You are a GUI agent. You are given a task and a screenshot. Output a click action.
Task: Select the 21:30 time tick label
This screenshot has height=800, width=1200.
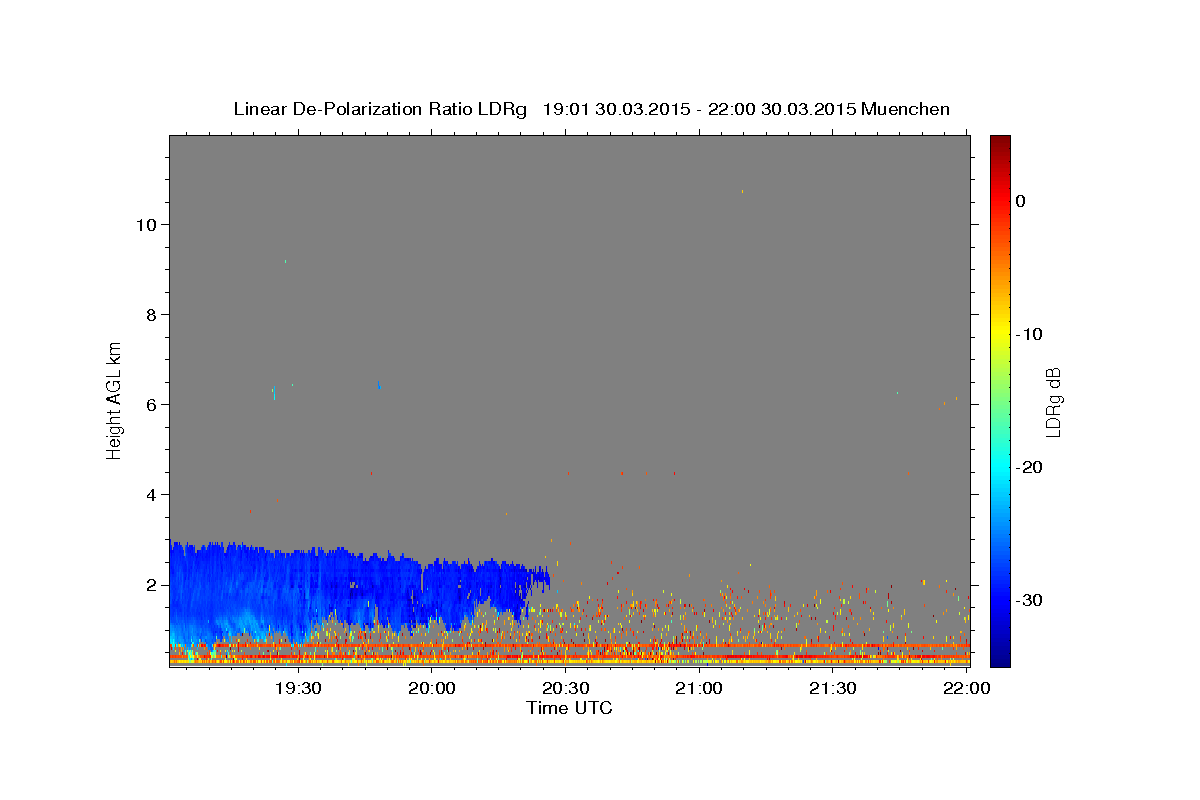[832, 688]
